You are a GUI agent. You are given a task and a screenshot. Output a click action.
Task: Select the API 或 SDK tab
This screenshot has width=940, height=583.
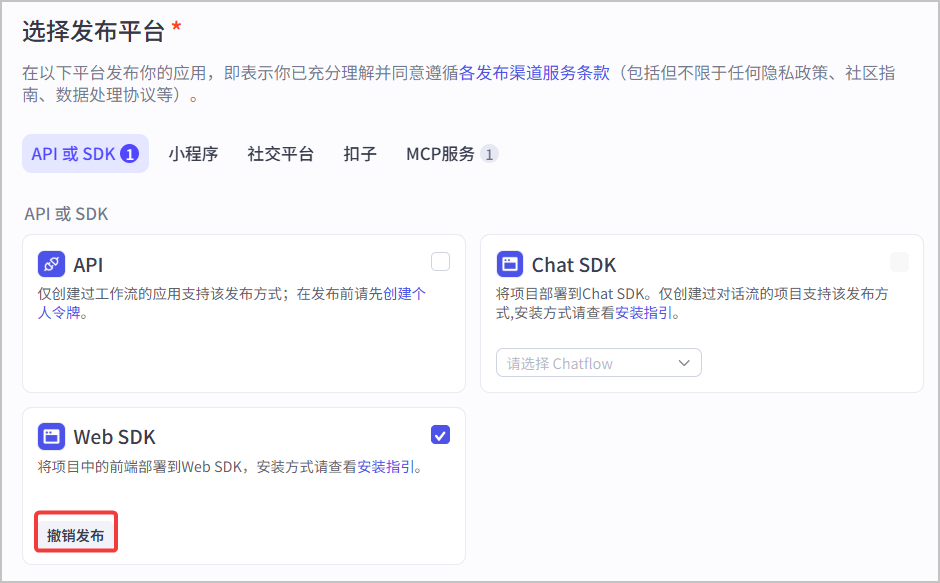(x=85, y=154)
